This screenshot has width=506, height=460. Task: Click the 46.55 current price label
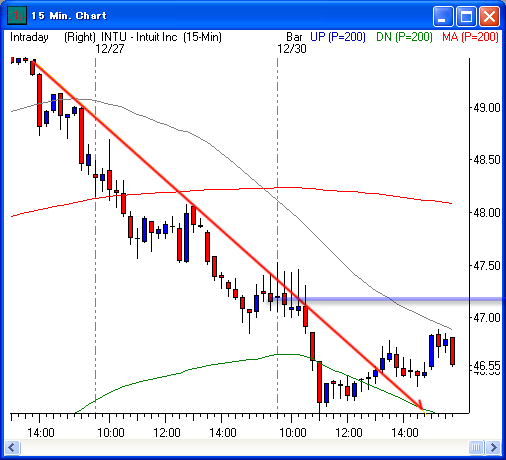pyautogui.click(x=487, y=366)
